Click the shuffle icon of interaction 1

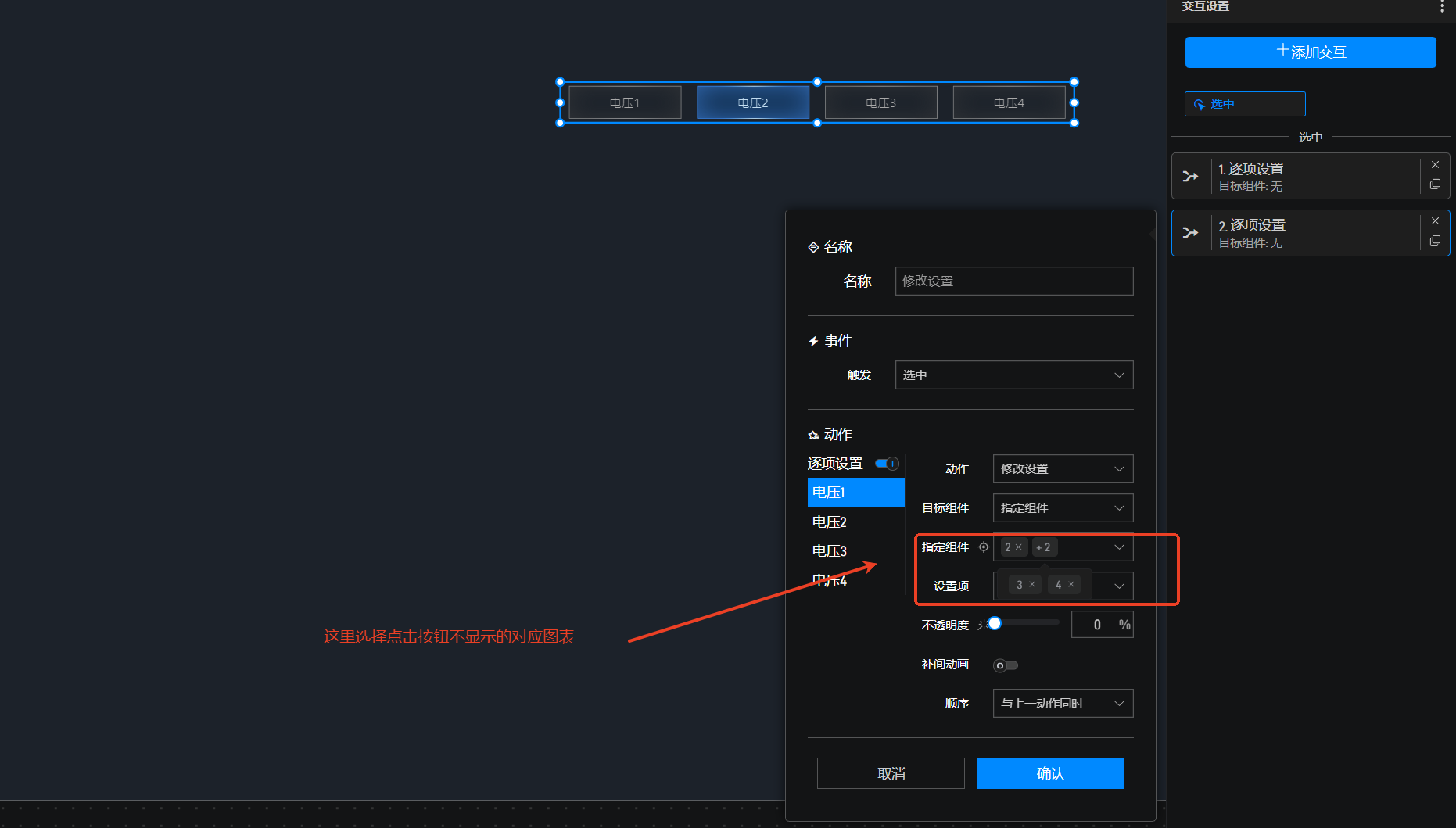tap(1191, 177)
